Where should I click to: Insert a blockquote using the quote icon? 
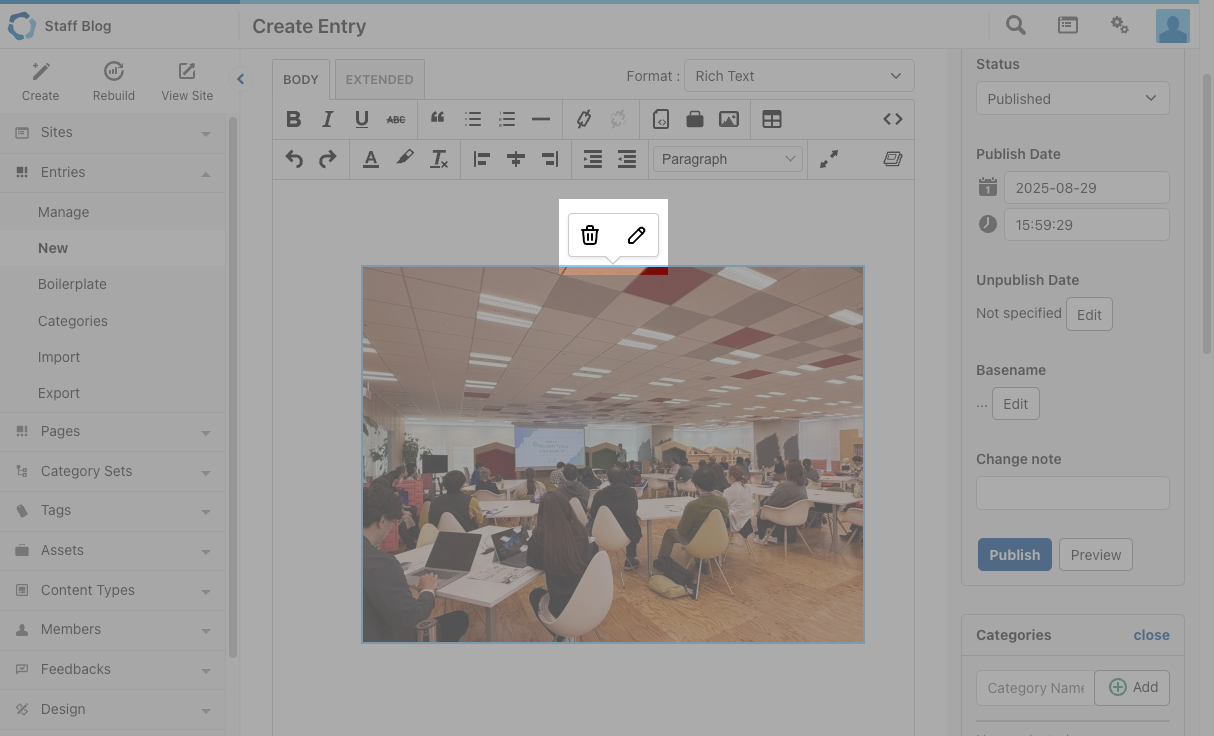click(x=437, y=119)
